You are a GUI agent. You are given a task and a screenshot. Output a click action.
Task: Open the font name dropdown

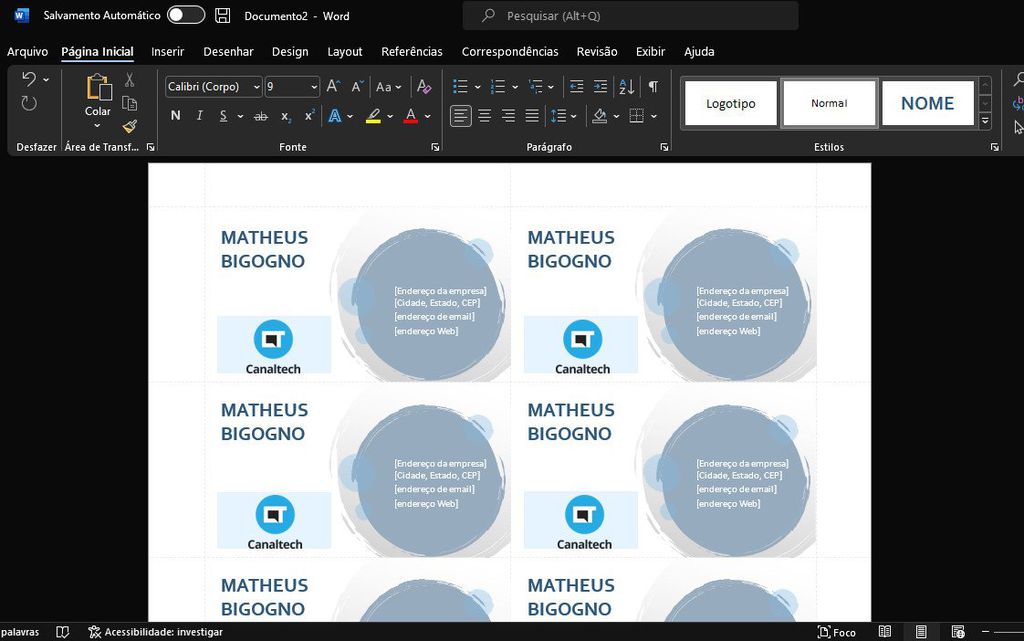pos(257,87)
